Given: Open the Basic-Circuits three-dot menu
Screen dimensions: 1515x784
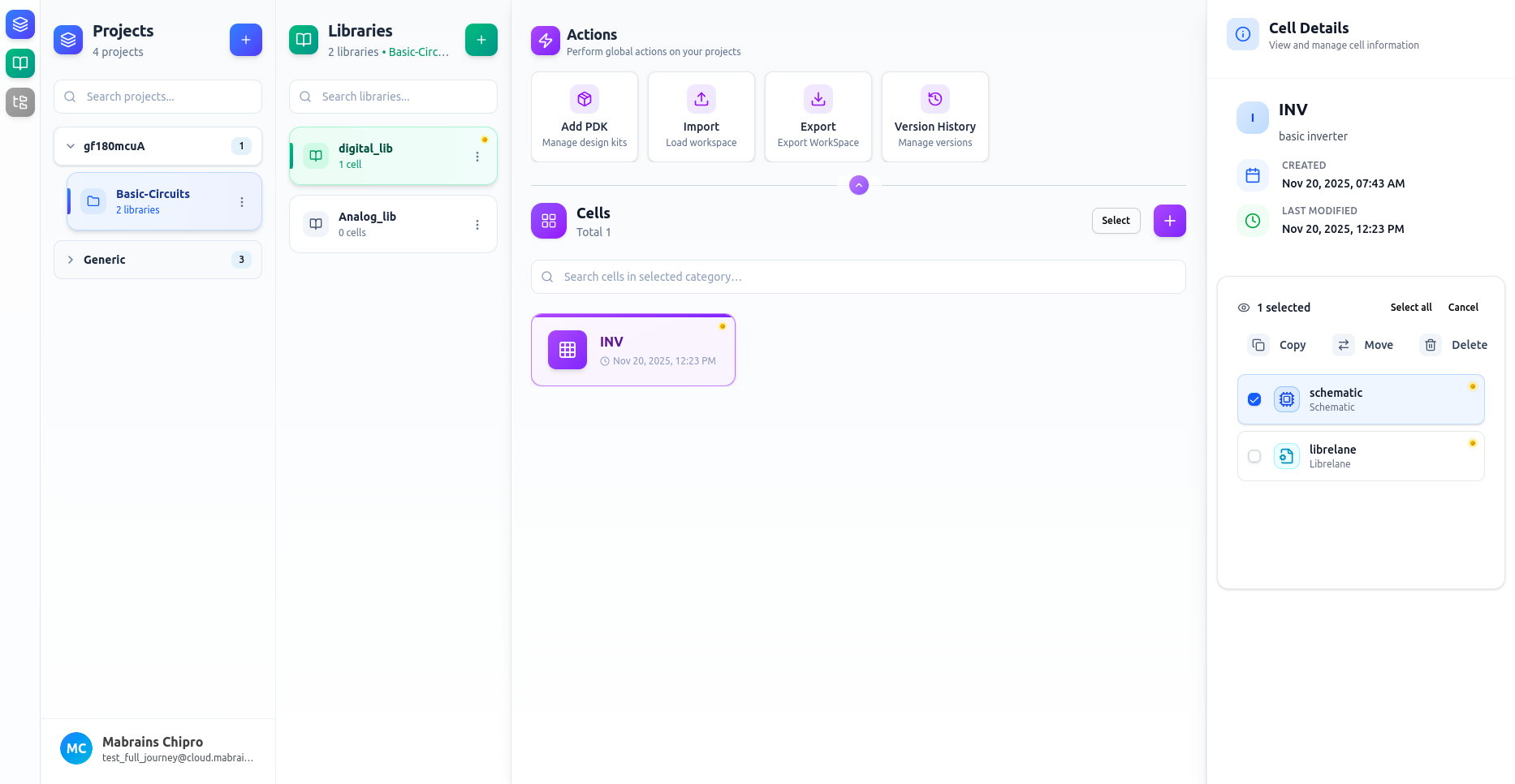Looking at the screenshot, I should (241, 201).
